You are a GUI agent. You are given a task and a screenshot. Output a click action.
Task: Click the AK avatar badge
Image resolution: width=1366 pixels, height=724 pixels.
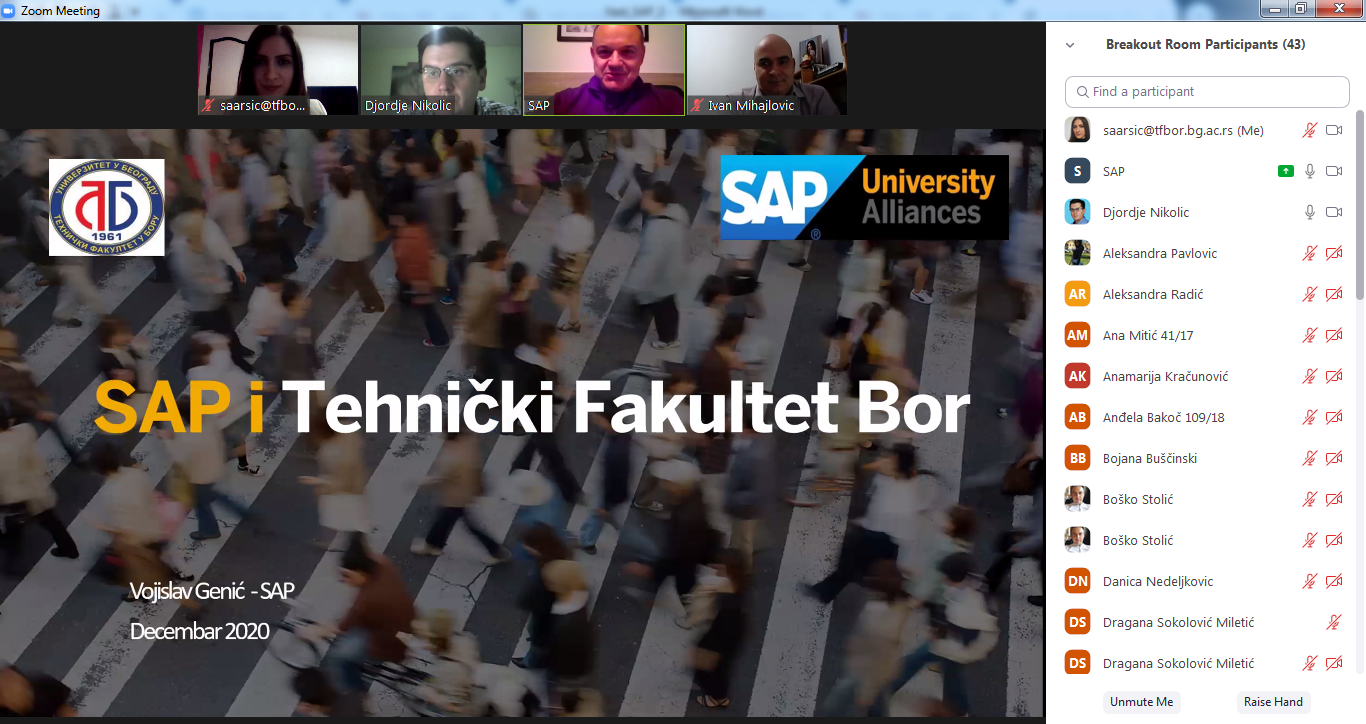point(1077,376)
